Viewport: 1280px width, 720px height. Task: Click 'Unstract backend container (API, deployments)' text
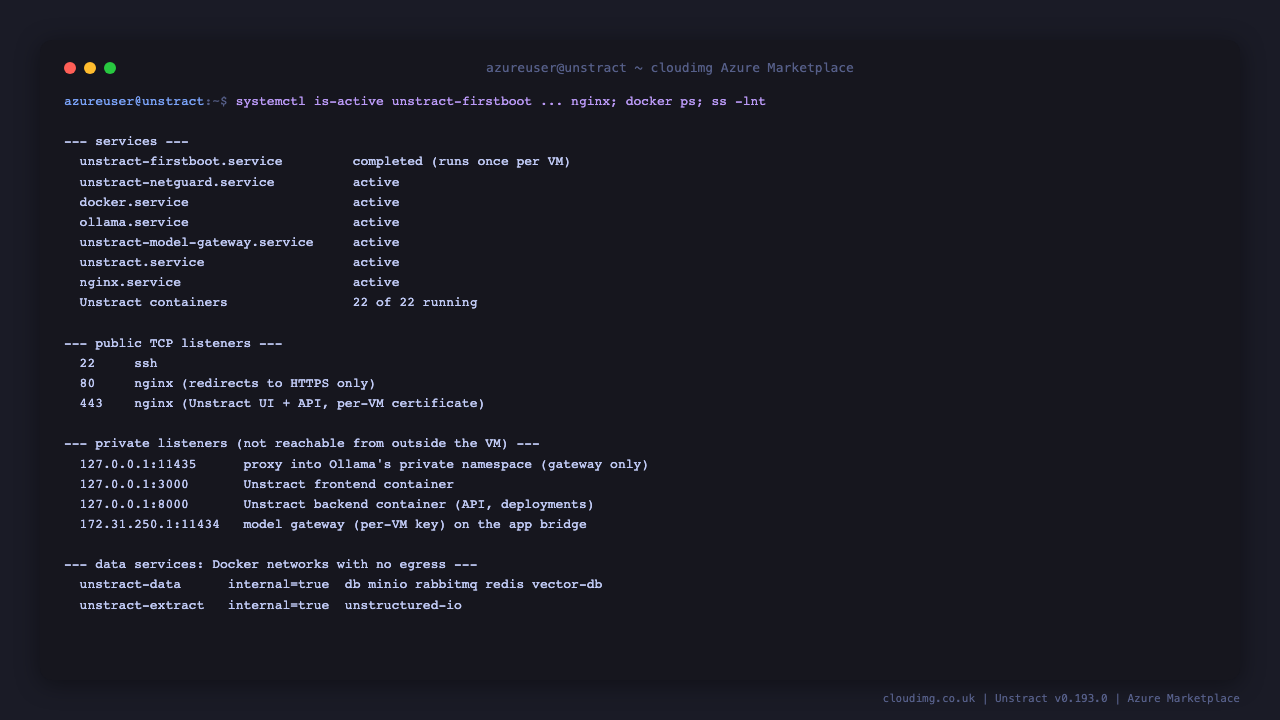point(419,504)
